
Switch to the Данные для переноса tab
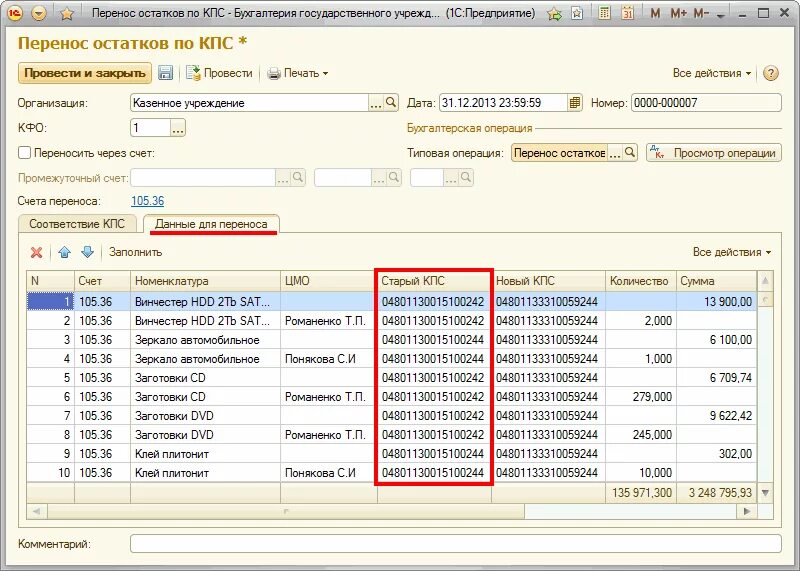(211, 224)
